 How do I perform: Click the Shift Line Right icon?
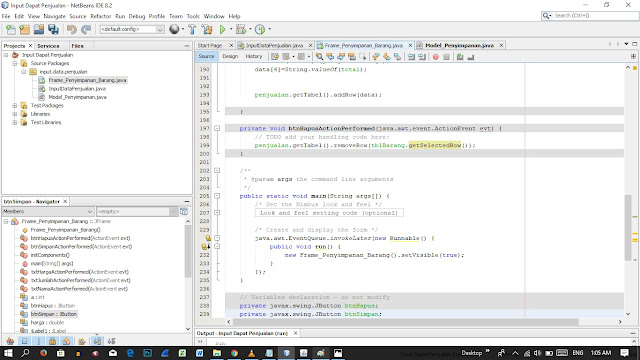click(x=422, y=57)
